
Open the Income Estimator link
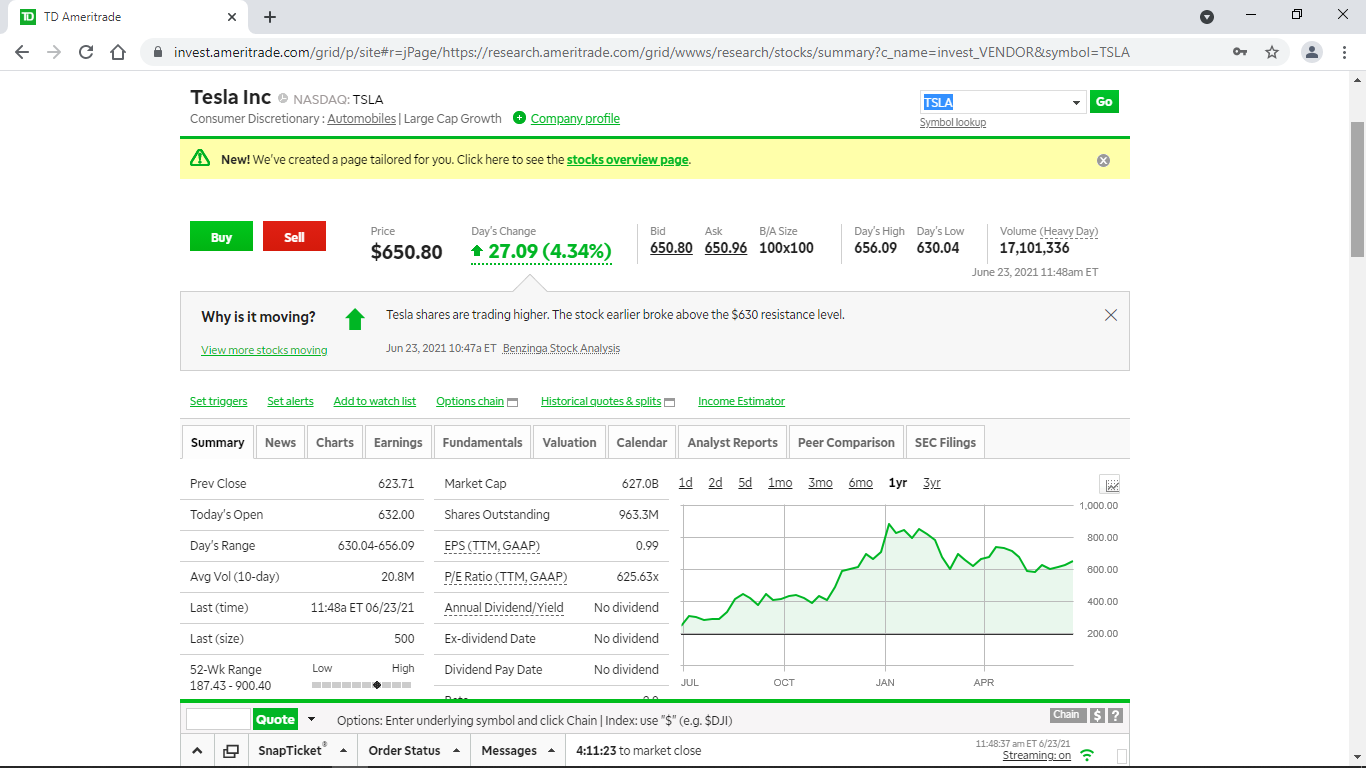[741, 401]
